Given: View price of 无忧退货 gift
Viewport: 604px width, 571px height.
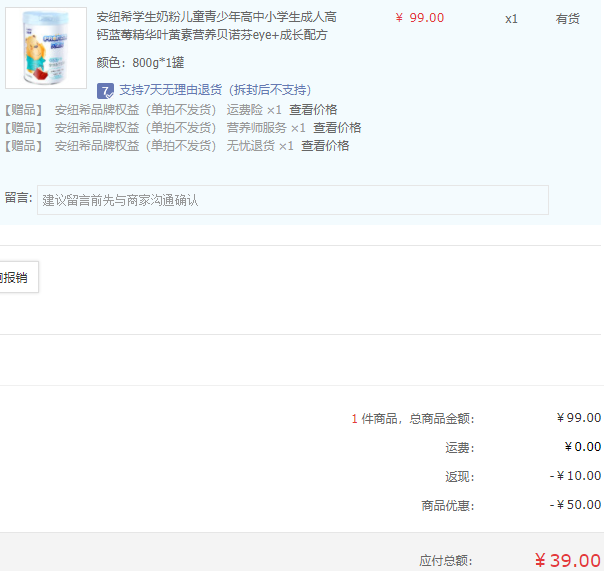Looking at the screenshot, I should coord(325,146).
